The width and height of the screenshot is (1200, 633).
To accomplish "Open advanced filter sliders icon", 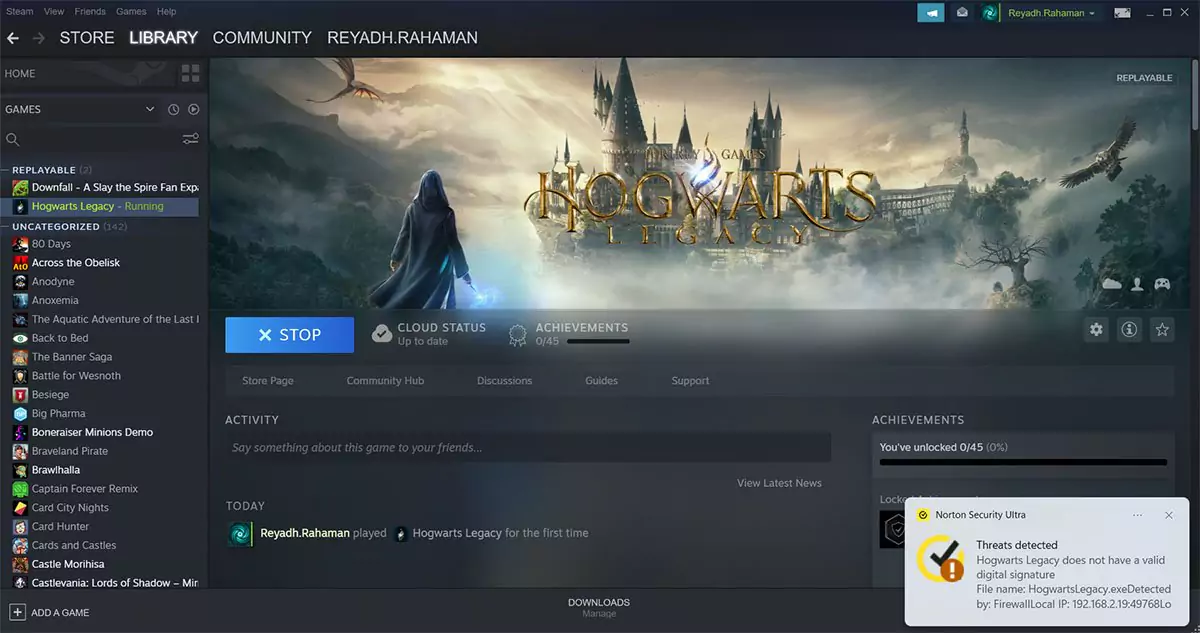I will [191, 139].
